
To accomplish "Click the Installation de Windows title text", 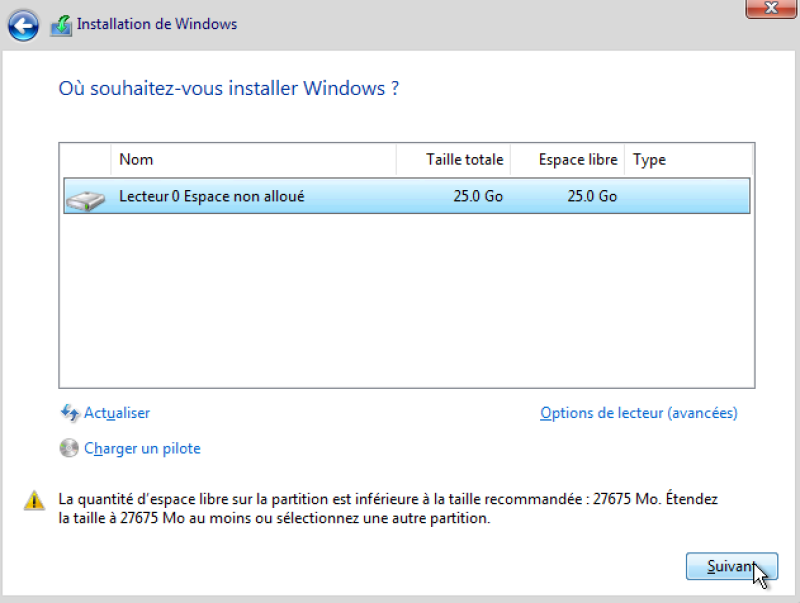I will click(157, 24).
